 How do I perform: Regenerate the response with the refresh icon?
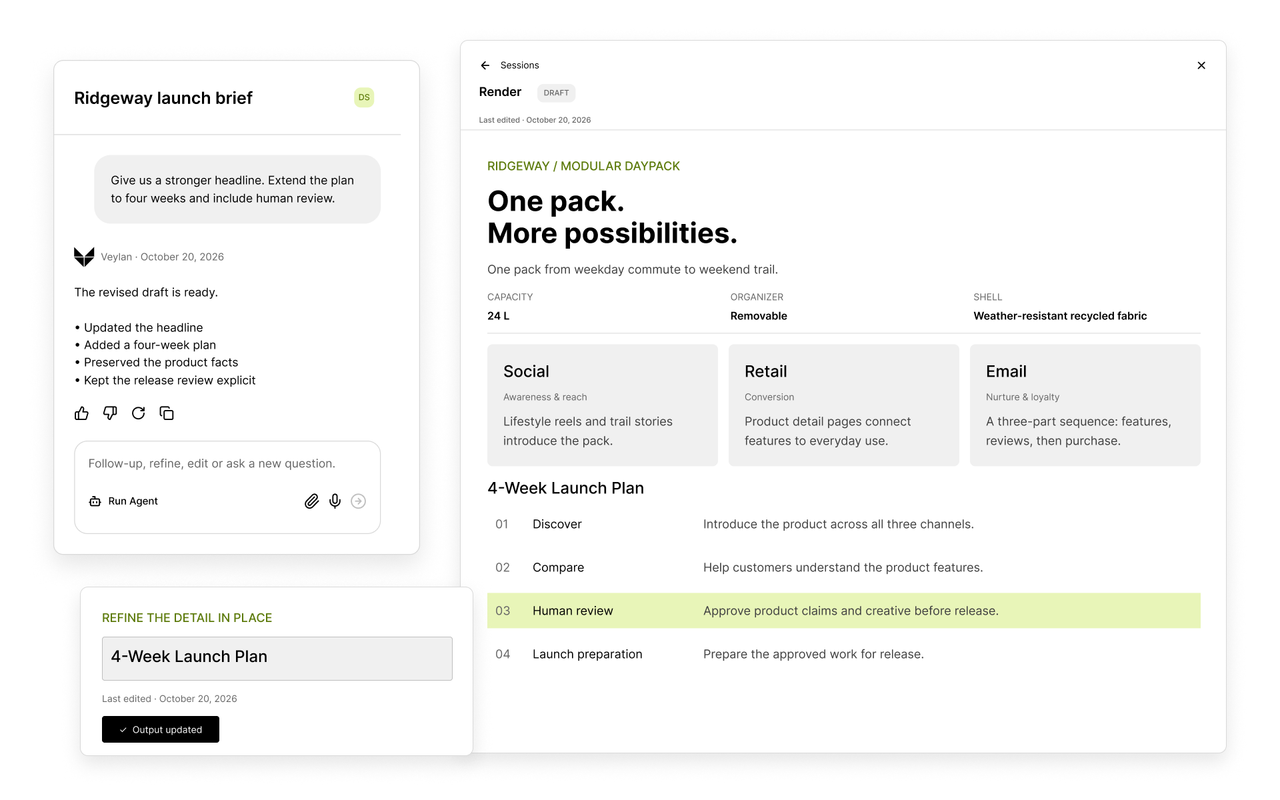coord(138,413)
